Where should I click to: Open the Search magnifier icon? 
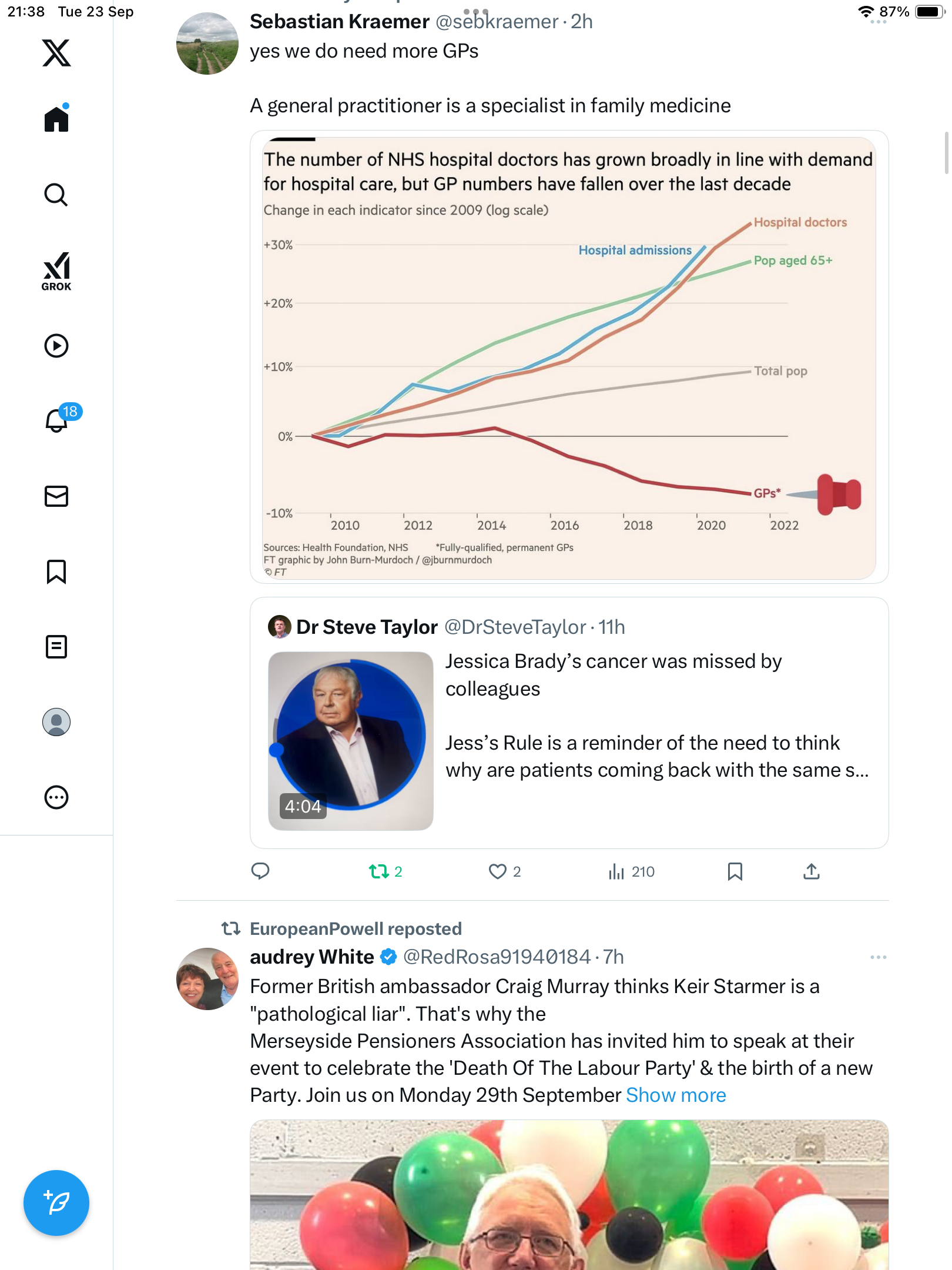click(x=56, y=195)
